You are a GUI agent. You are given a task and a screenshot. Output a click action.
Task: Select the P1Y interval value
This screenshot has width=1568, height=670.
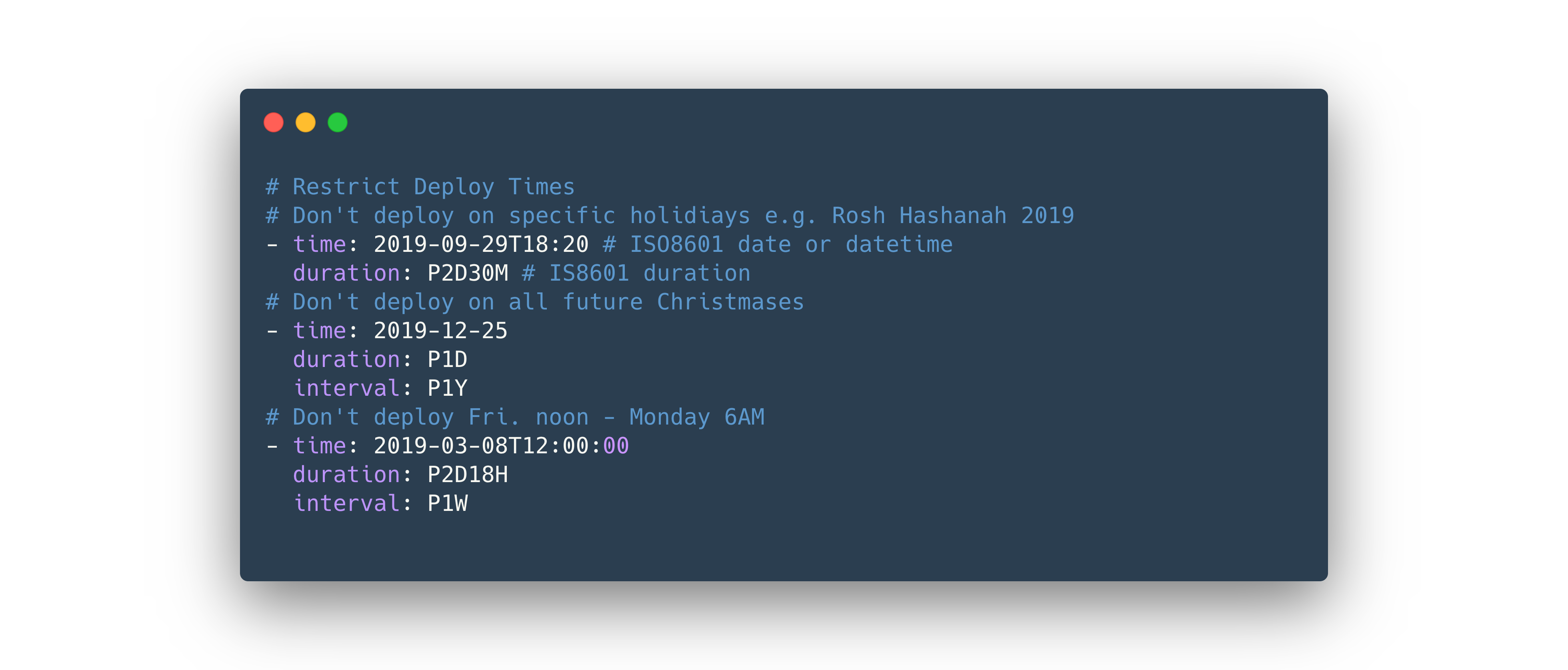point(447,388)
